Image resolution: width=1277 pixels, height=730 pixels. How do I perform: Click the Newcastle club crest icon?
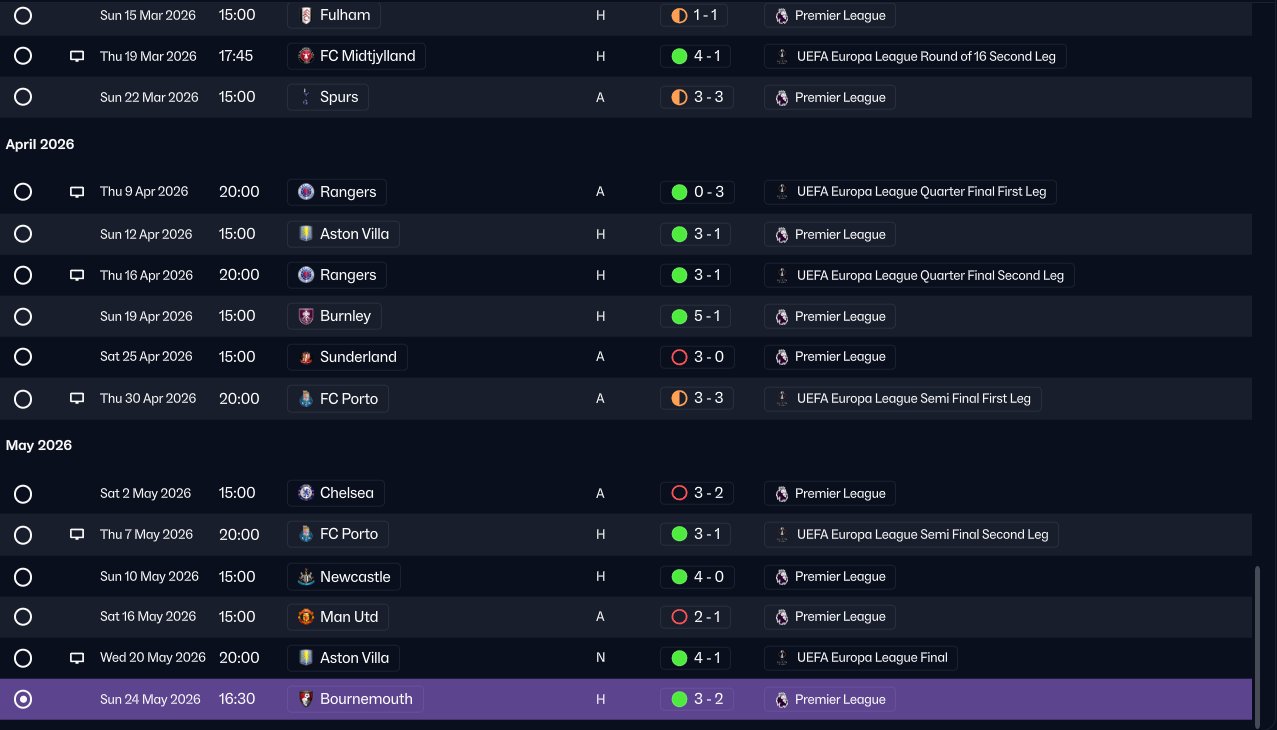coord(306,576)
